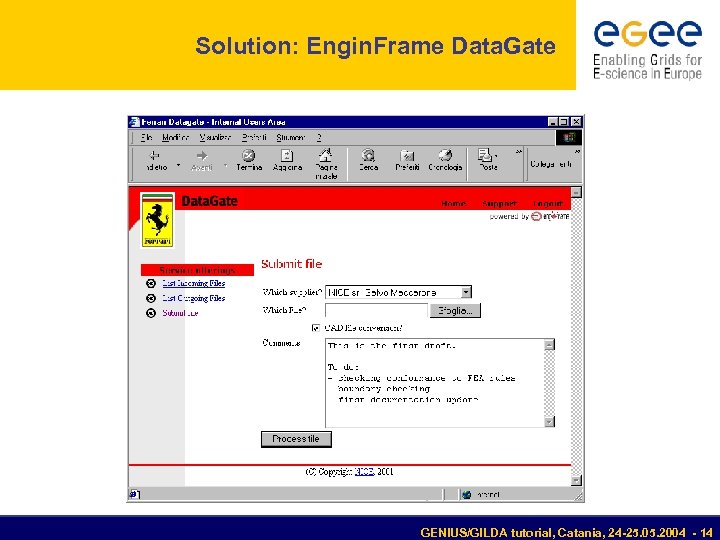The height and width of the screenshot is (540, 720).
Task: Click the bullet icon beside Submit file
Action: (151, 313)
